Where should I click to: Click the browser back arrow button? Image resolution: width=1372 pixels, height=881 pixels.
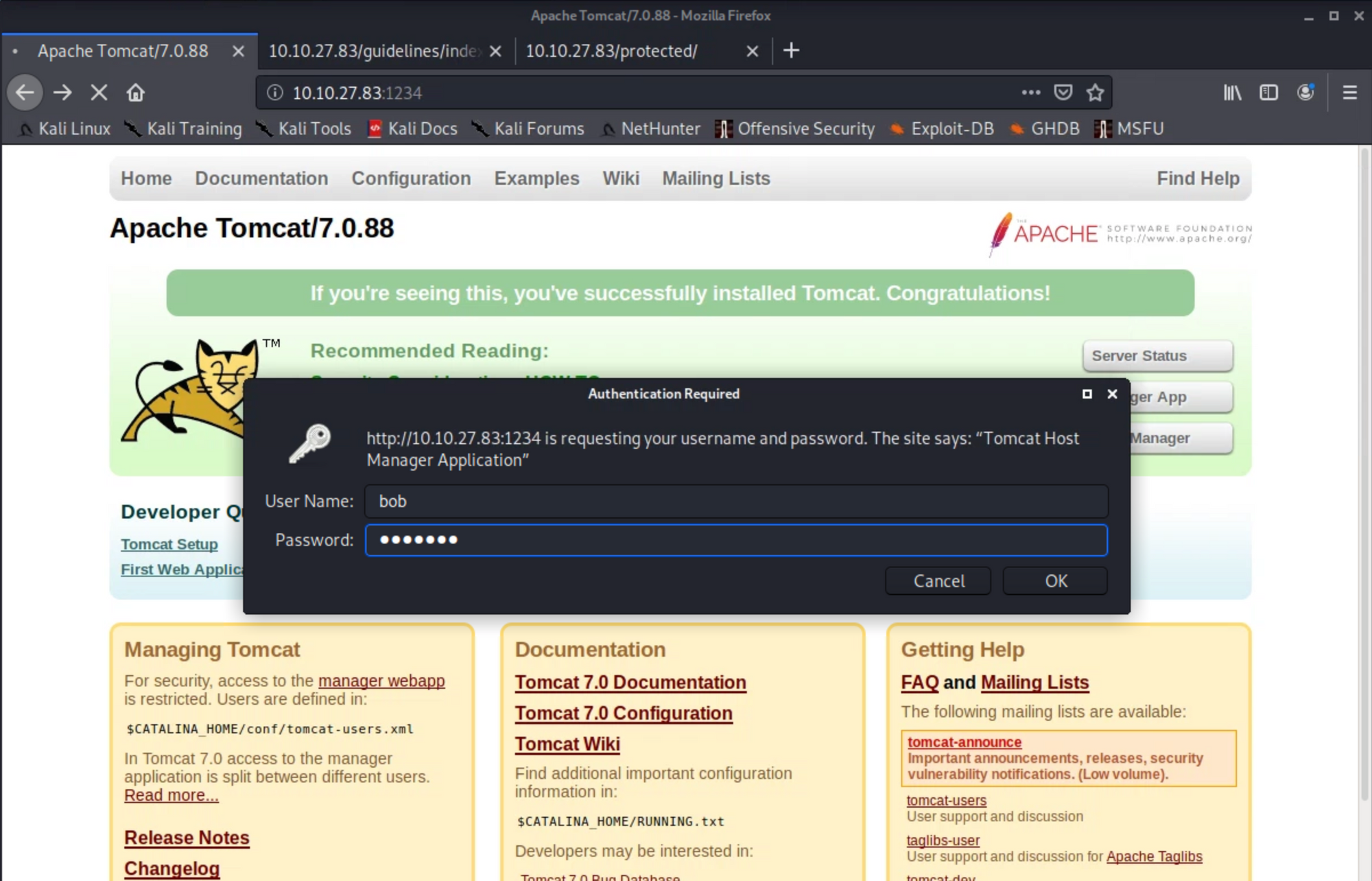click(x=25, y=93)
